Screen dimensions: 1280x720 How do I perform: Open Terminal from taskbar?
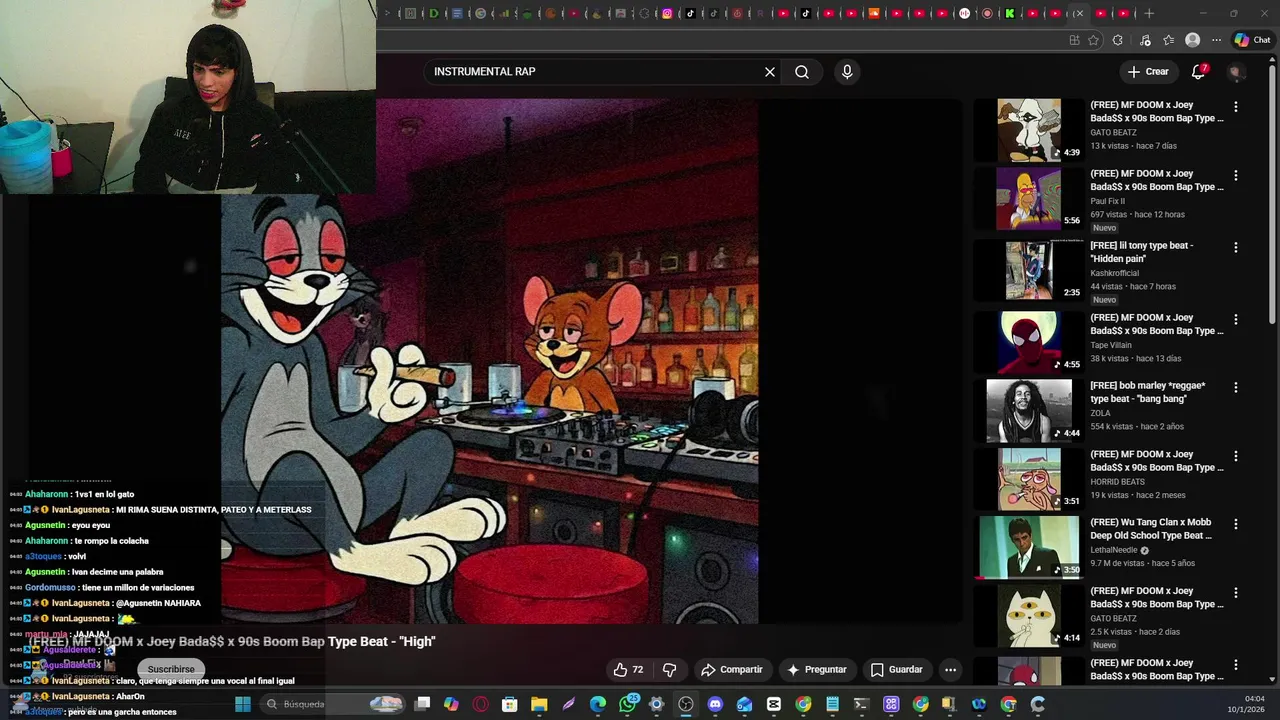tap(861, 704)
